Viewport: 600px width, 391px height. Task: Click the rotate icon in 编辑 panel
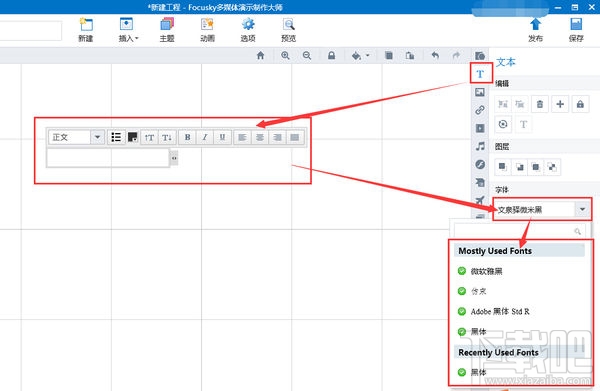pyautogui.click(x=503, y=124)
